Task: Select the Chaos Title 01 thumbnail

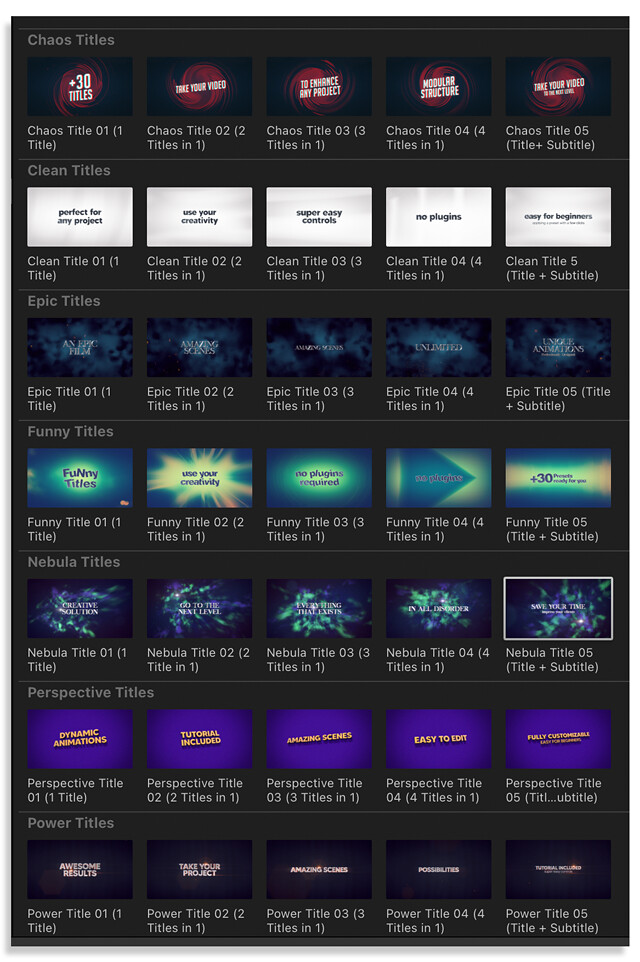Action: pos(80,87)
